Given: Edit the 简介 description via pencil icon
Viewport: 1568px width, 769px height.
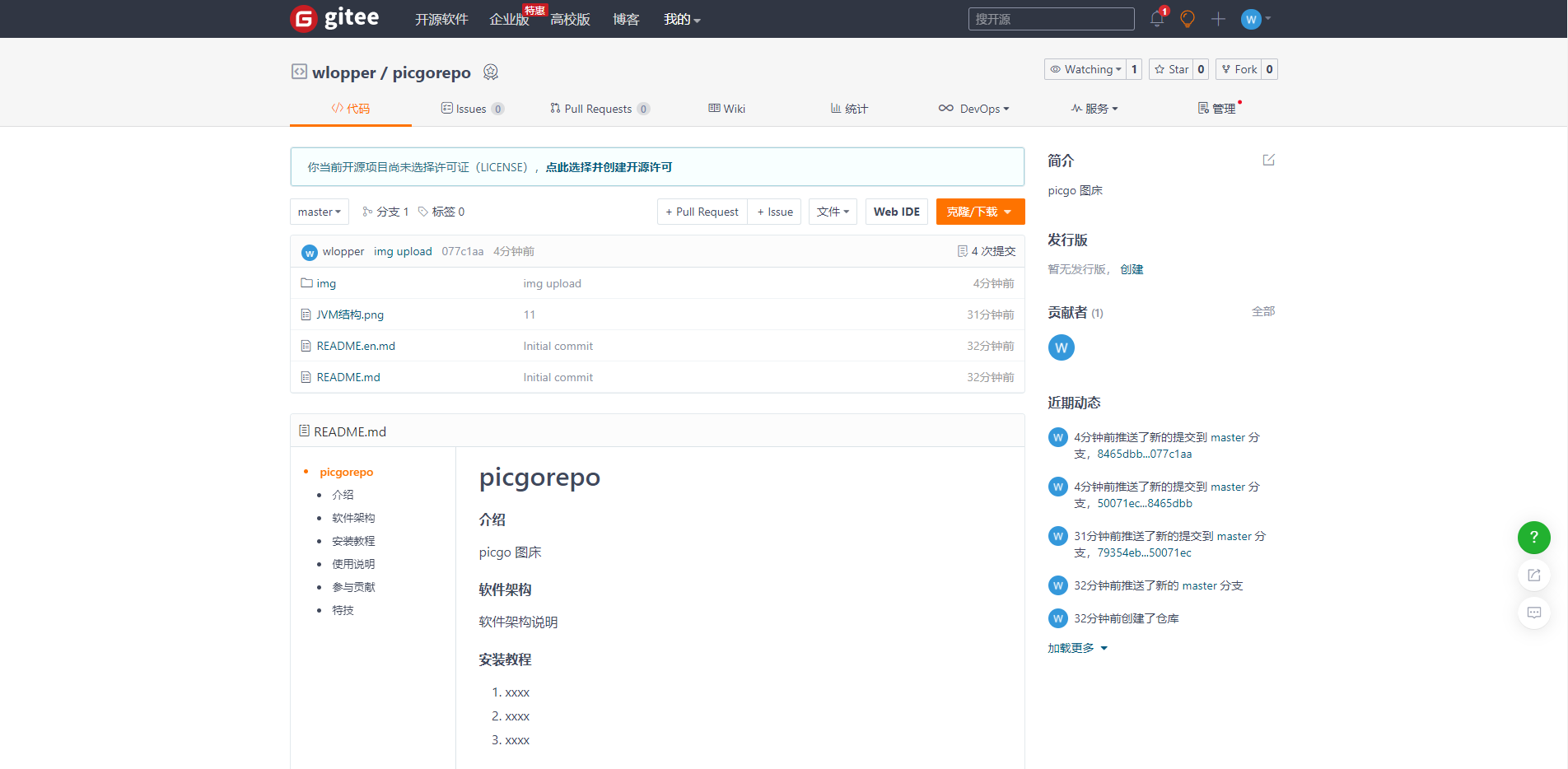Looking at the screenshot, I should tap(1268, 159).
